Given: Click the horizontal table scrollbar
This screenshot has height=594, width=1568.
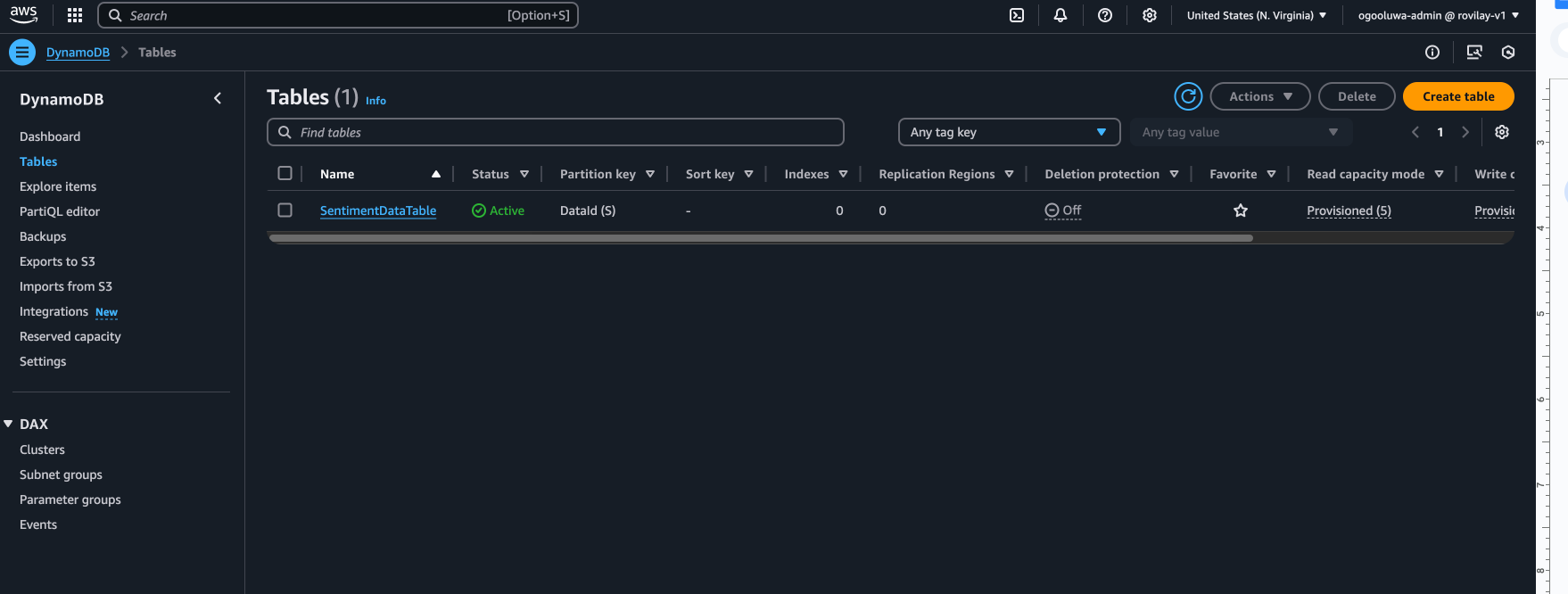Looking at the screenshot, I should pyautogui.click(x=761, y=238).
